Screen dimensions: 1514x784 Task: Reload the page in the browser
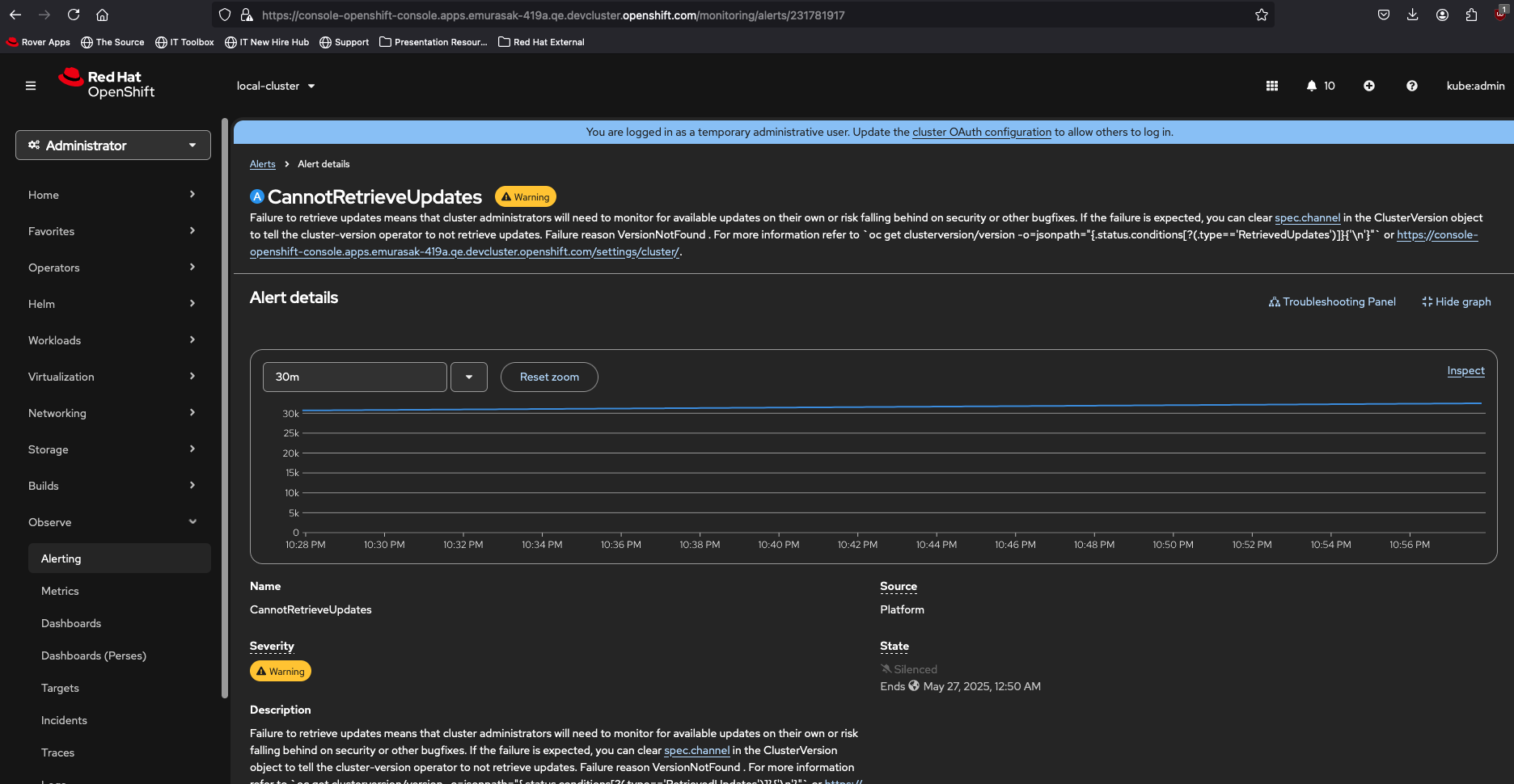[74, 15]
